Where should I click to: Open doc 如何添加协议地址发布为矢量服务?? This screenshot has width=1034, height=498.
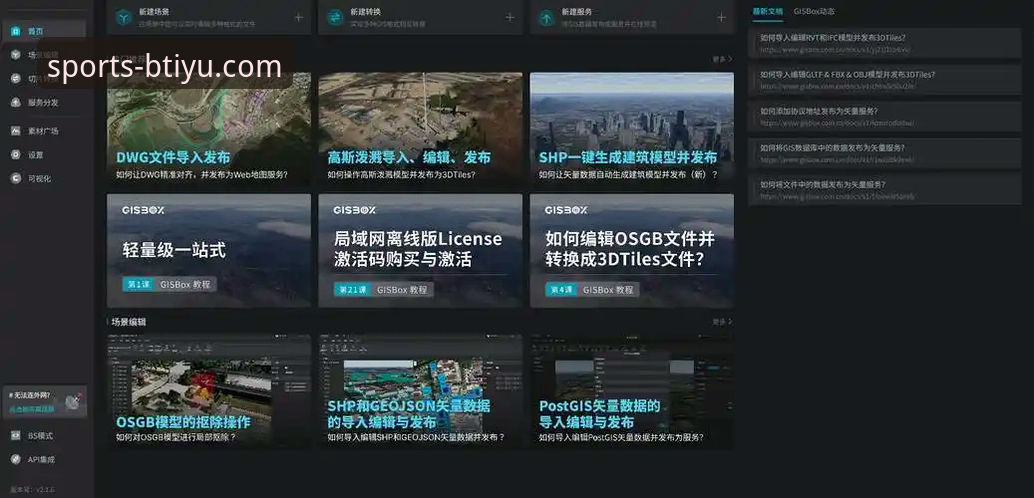pos(884,117)
